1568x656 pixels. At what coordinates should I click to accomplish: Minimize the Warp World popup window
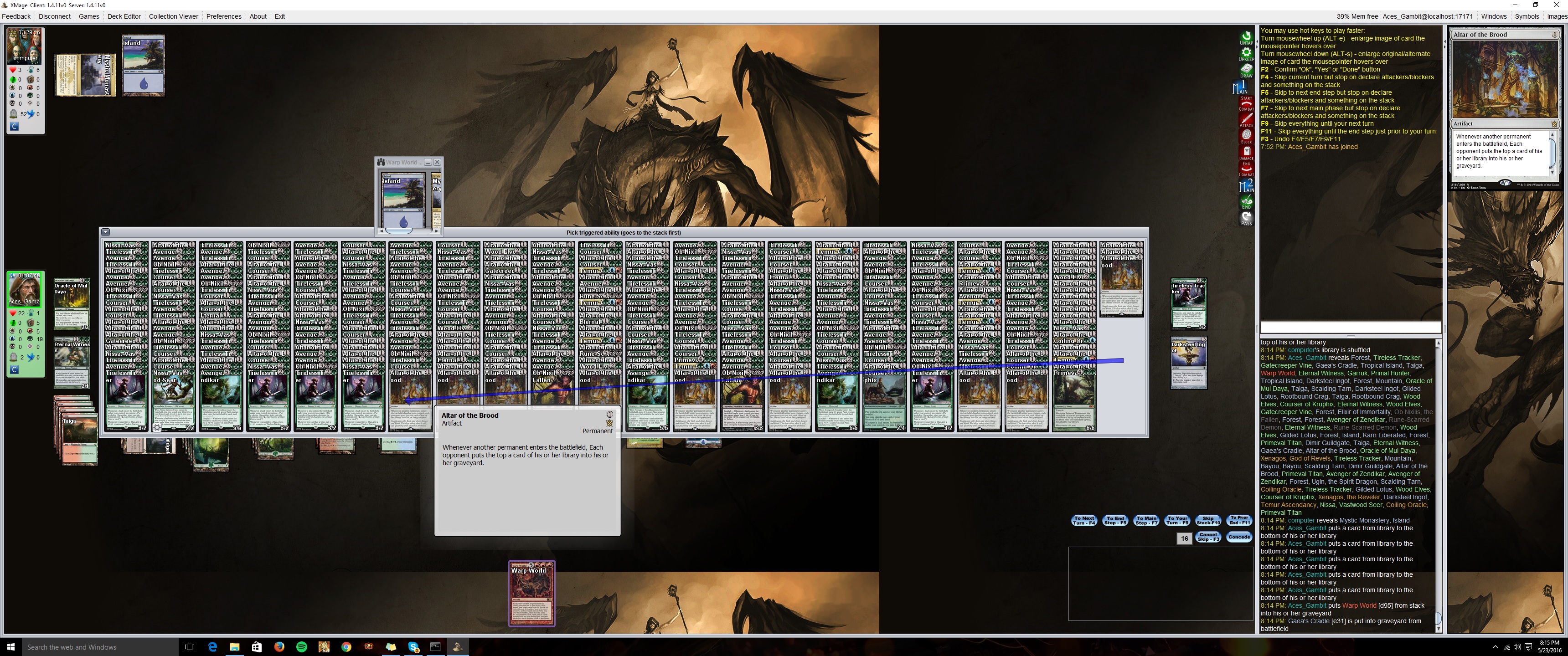[428, 162]
